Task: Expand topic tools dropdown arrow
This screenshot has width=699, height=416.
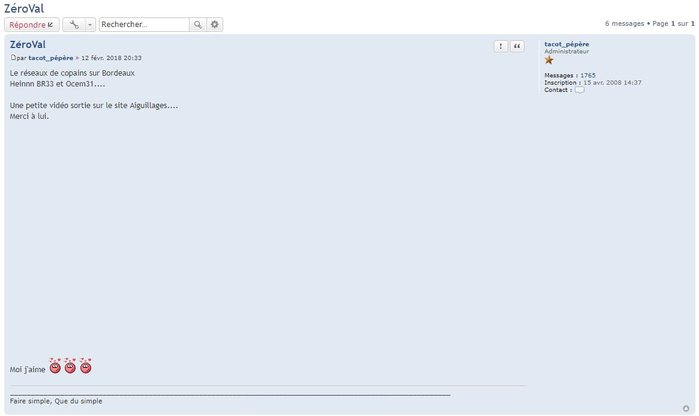Action: tap(90, 25)
